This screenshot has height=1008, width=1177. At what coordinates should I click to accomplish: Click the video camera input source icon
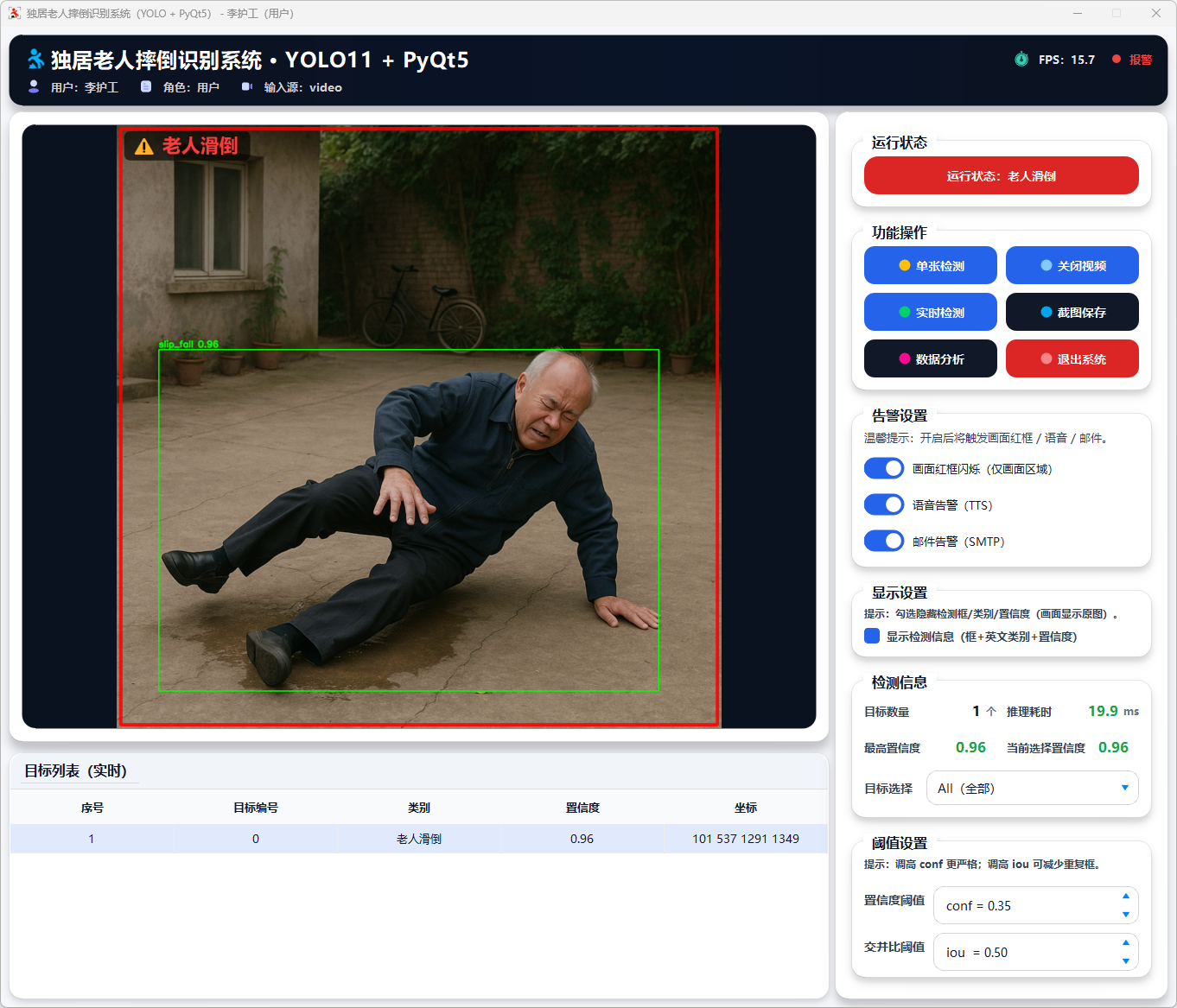tap(246, 86)
